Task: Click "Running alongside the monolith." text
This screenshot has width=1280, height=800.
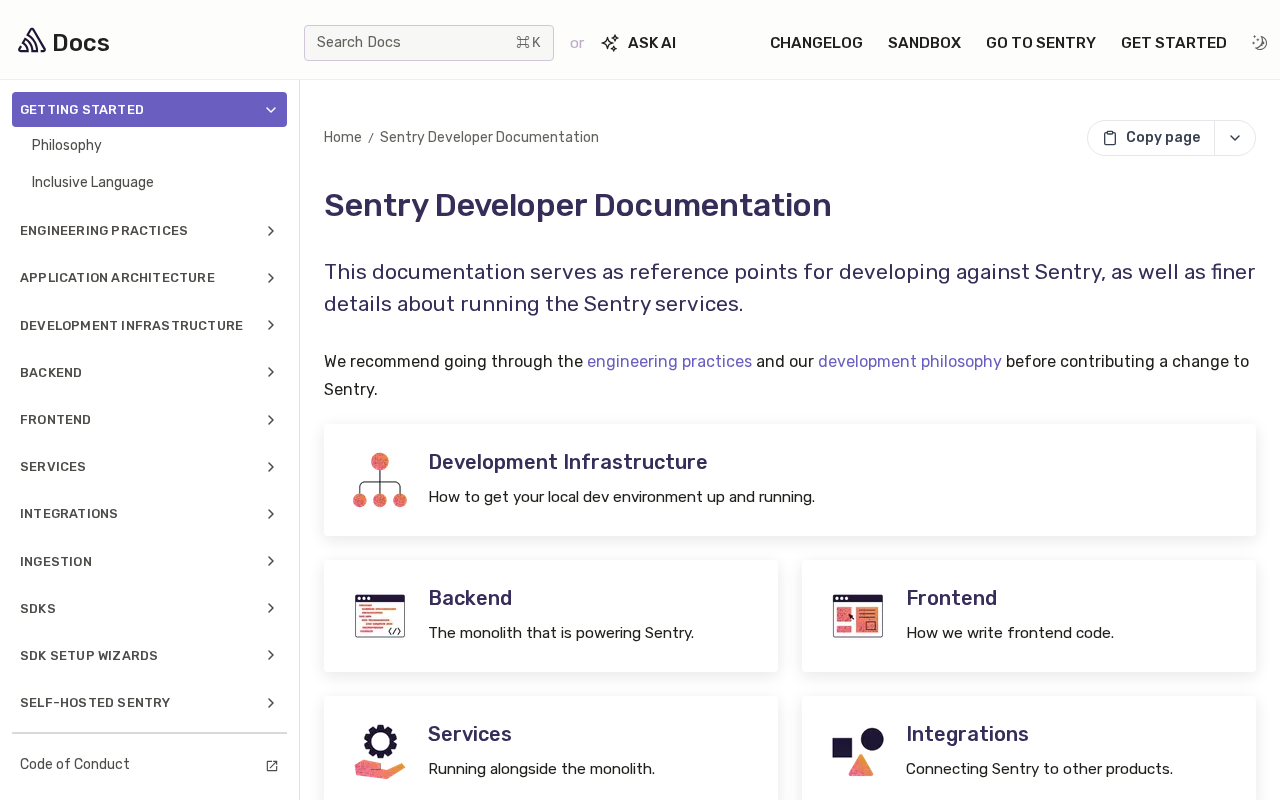Action: [x=541, y=769]
